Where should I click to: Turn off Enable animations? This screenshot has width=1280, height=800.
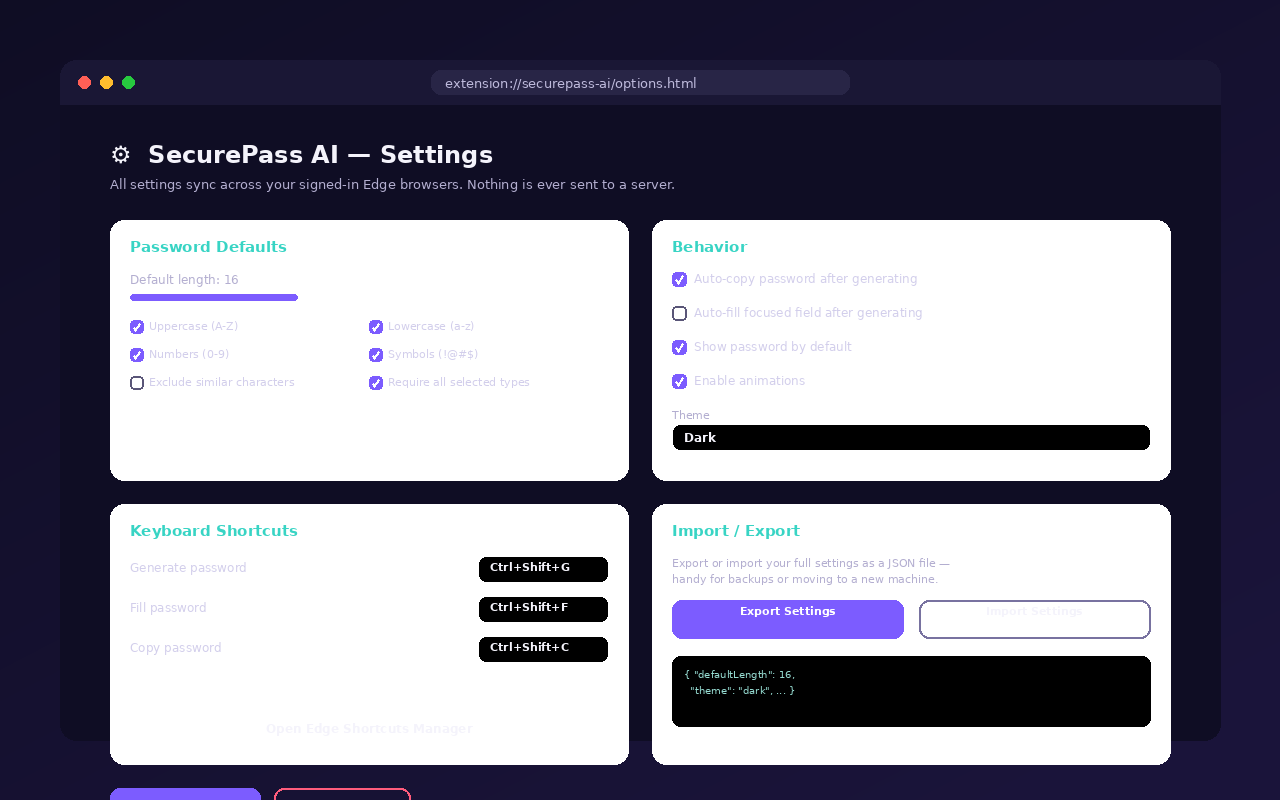click(680, 382)
